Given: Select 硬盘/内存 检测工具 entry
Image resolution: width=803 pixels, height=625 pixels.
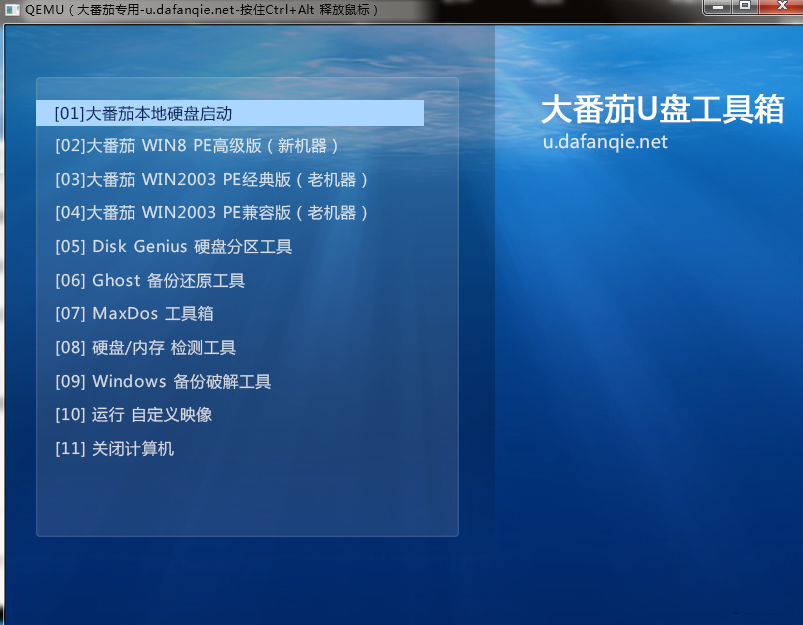Looking at the screenshot, I should 146,348.
